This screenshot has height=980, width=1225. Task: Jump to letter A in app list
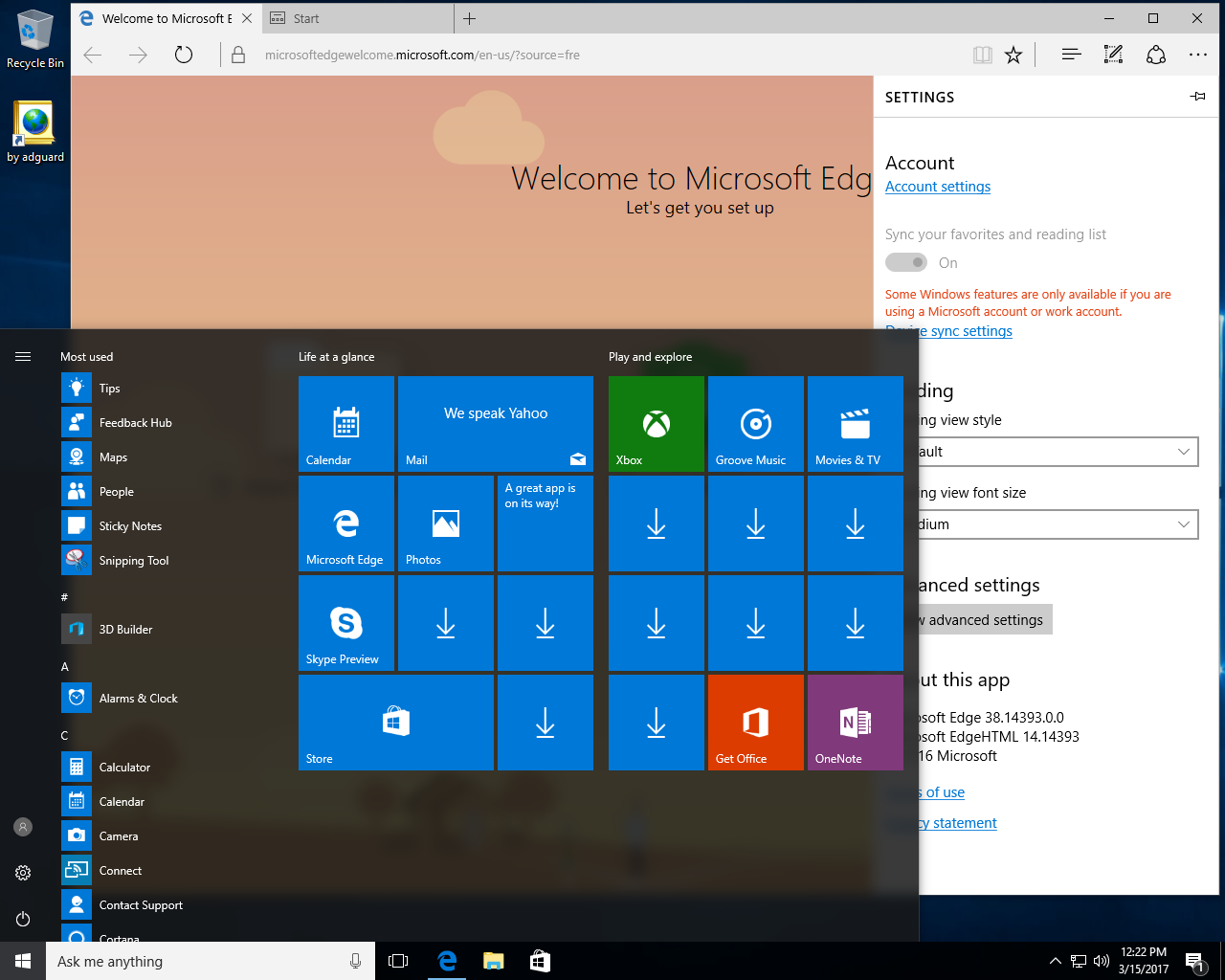[x=65, y=667]
